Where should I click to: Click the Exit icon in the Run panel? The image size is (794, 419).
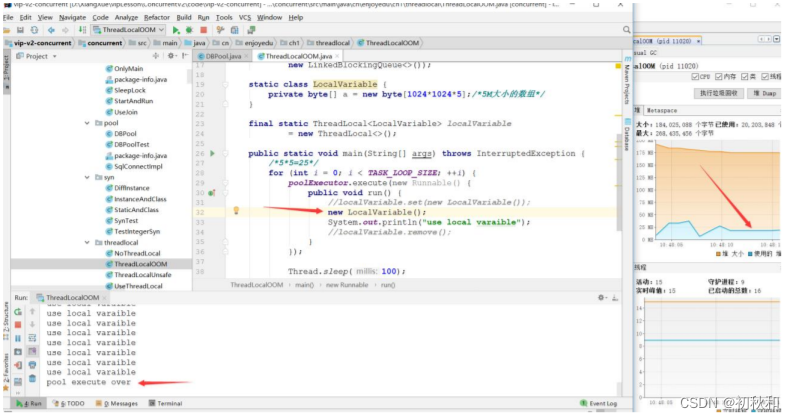point(18,365)
